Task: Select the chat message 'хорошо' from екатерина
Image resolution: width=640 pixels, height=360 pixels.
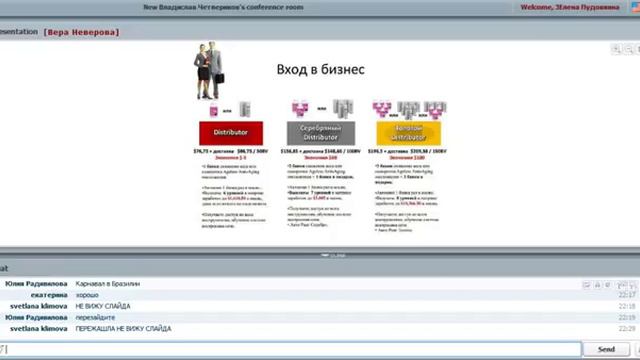Action: coord(87,295)
